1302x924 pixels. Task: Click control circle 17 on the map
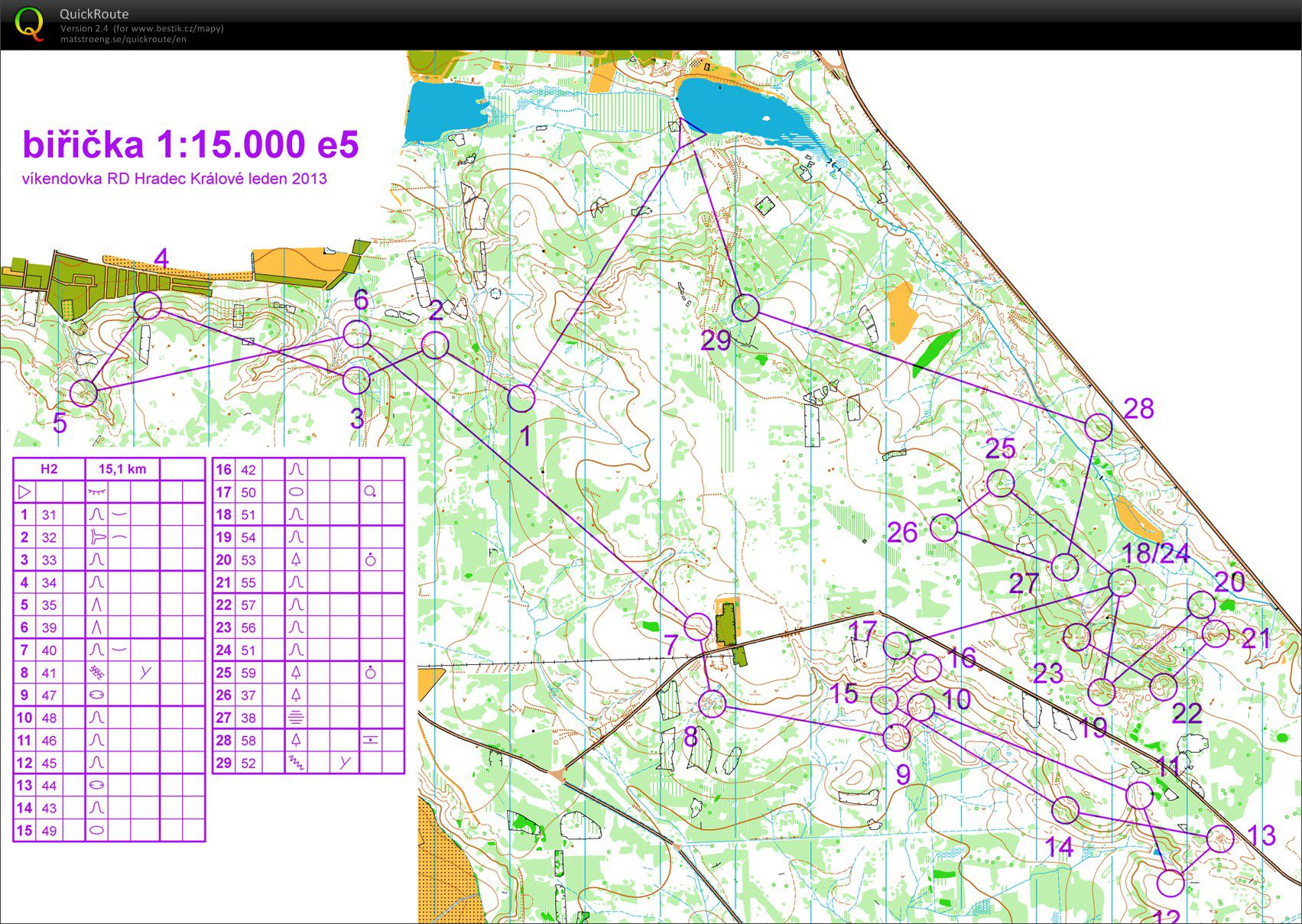(897, 645)
